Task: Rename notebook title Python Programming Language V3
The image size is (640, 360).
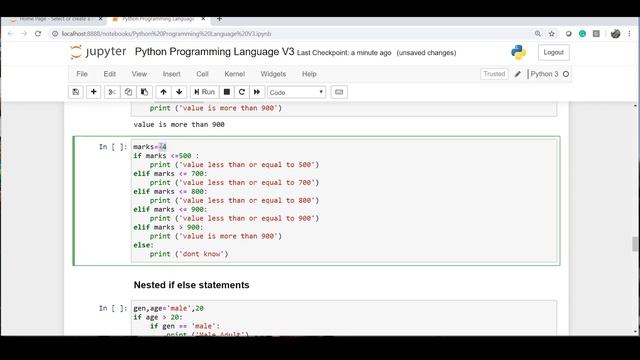Action: point(214,52)
